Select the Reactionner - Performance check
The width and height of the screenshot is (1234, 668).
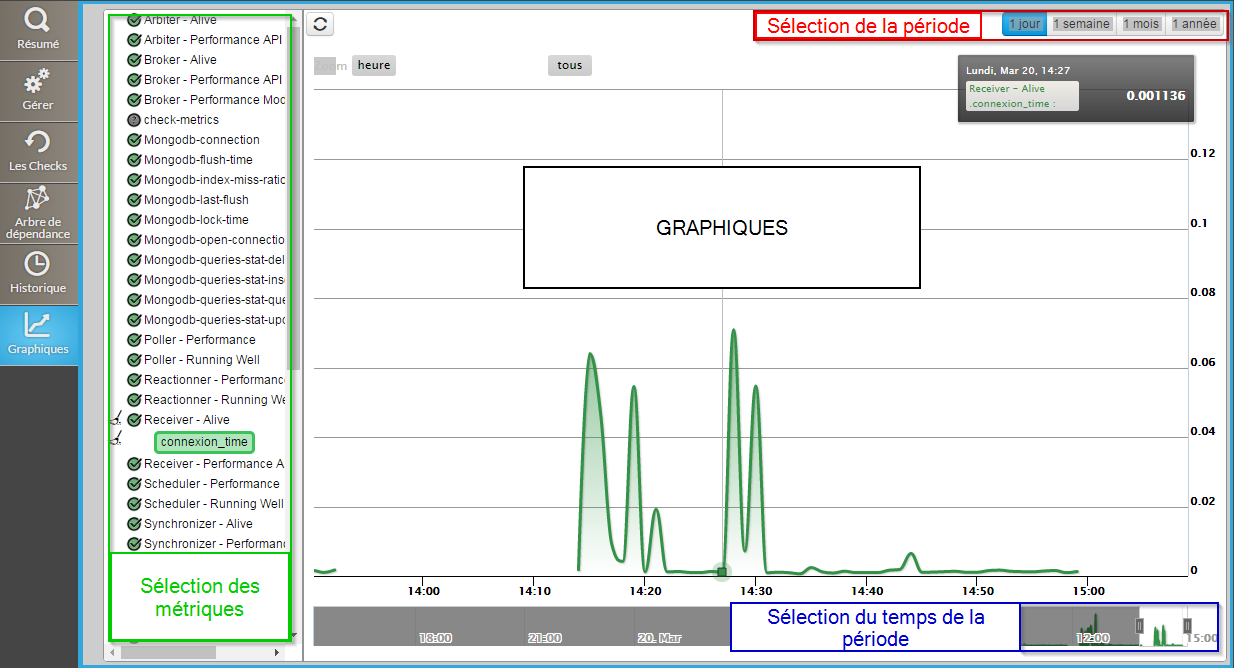pos(214,380)
